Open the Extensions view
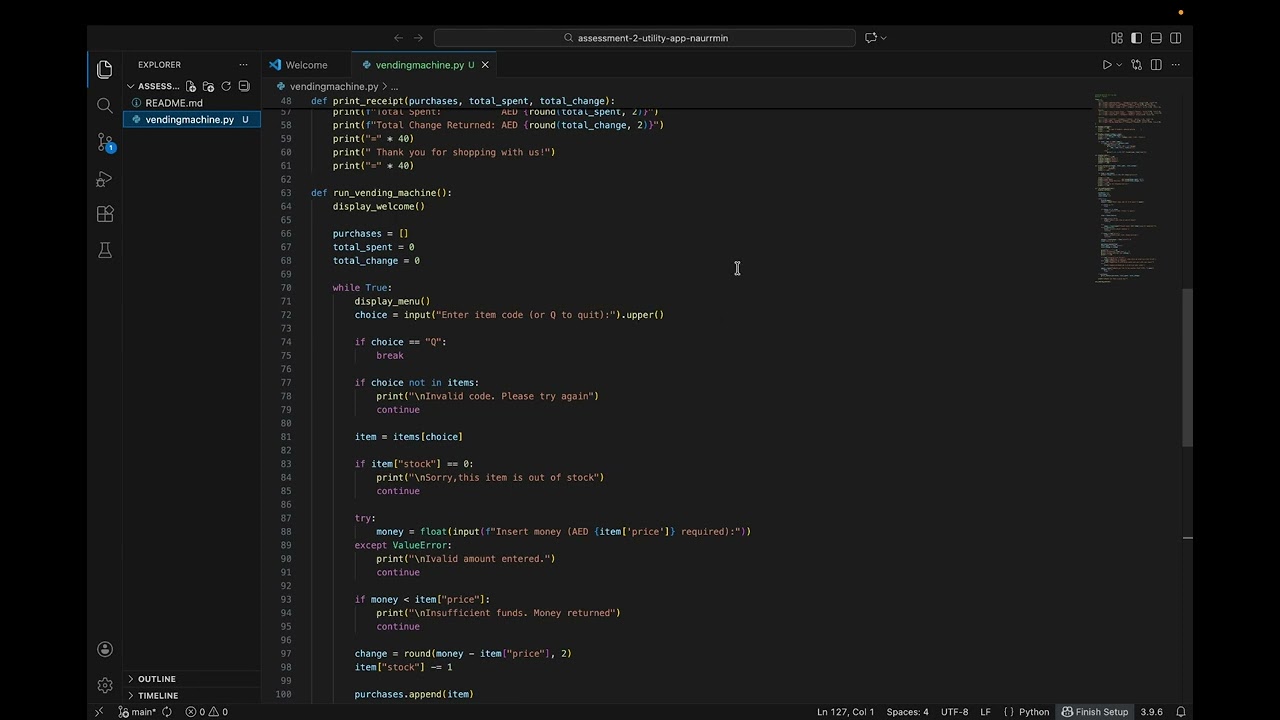The image size is (1280, 720). pos(105,214)
